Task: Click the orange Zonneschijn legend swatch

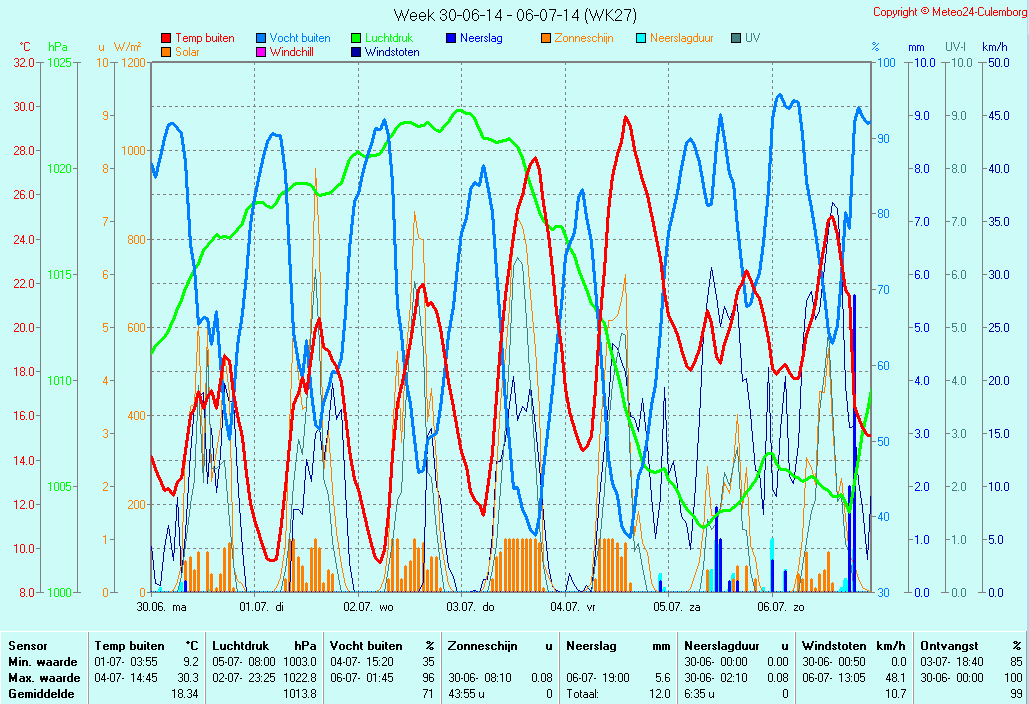Action: (546, 38)
